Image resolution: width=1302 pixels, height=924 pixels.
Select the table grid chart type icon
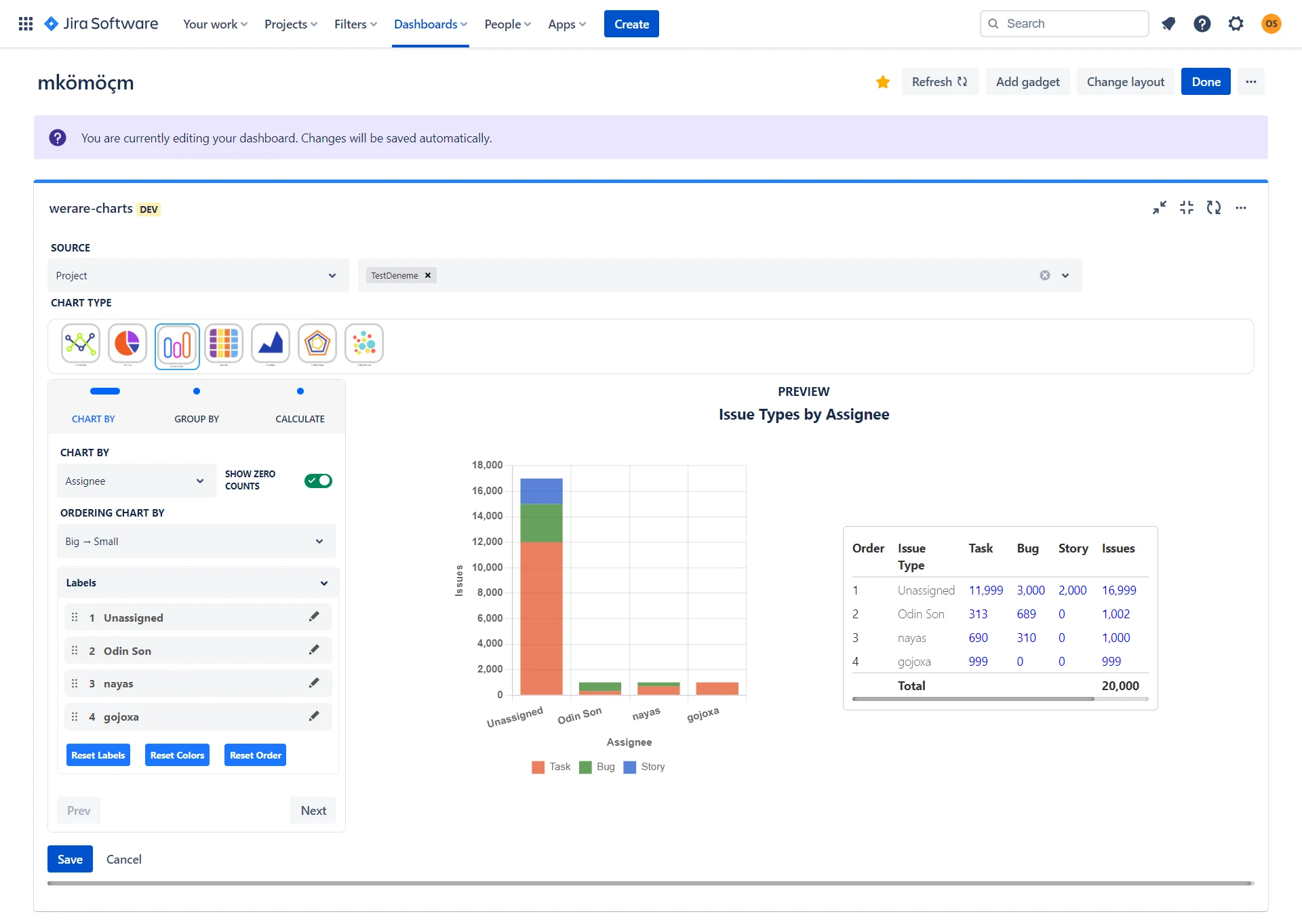tap(224, 344)
